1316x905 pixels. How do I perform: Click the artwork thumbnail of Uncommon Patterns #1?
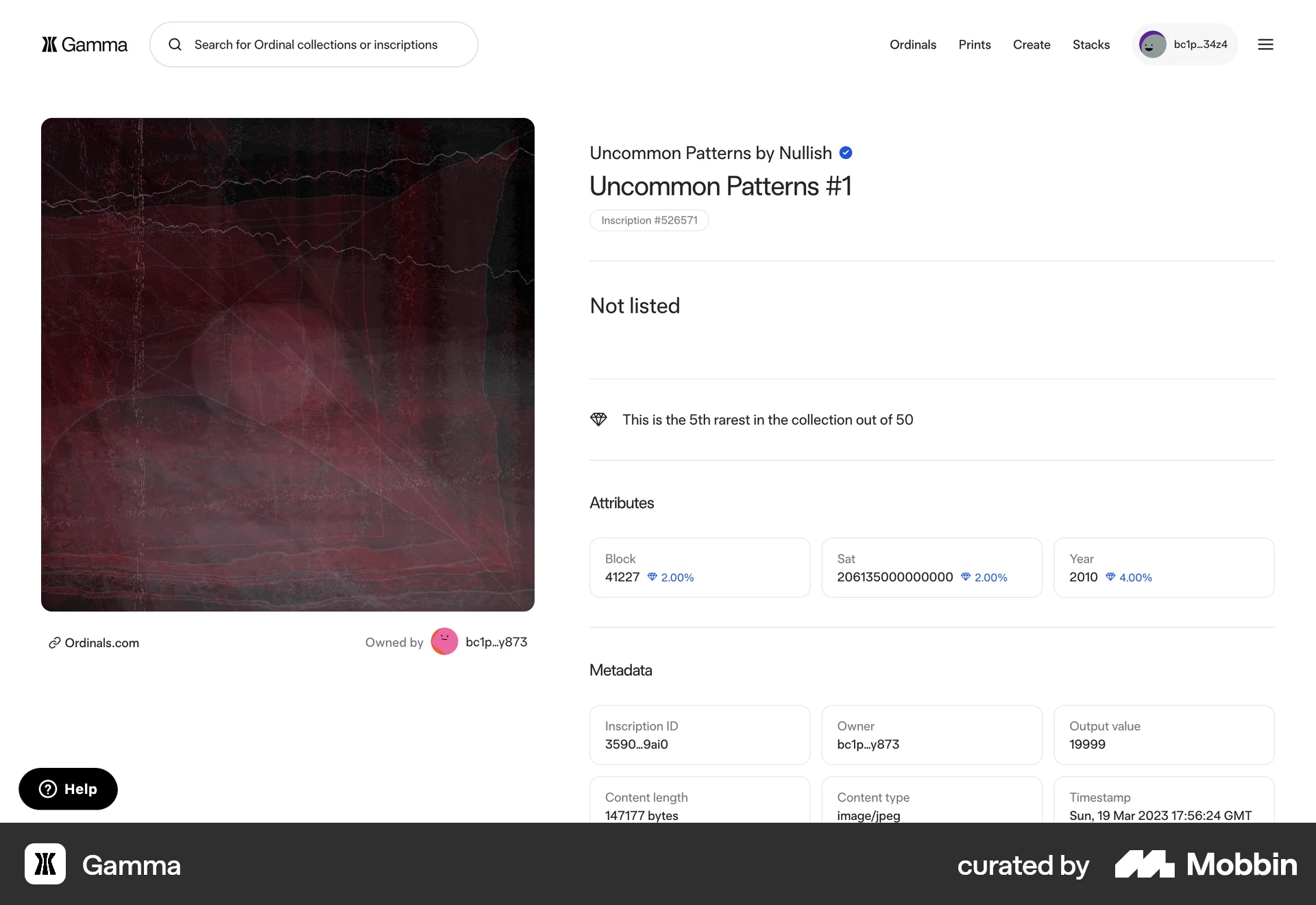coord(287,364)
